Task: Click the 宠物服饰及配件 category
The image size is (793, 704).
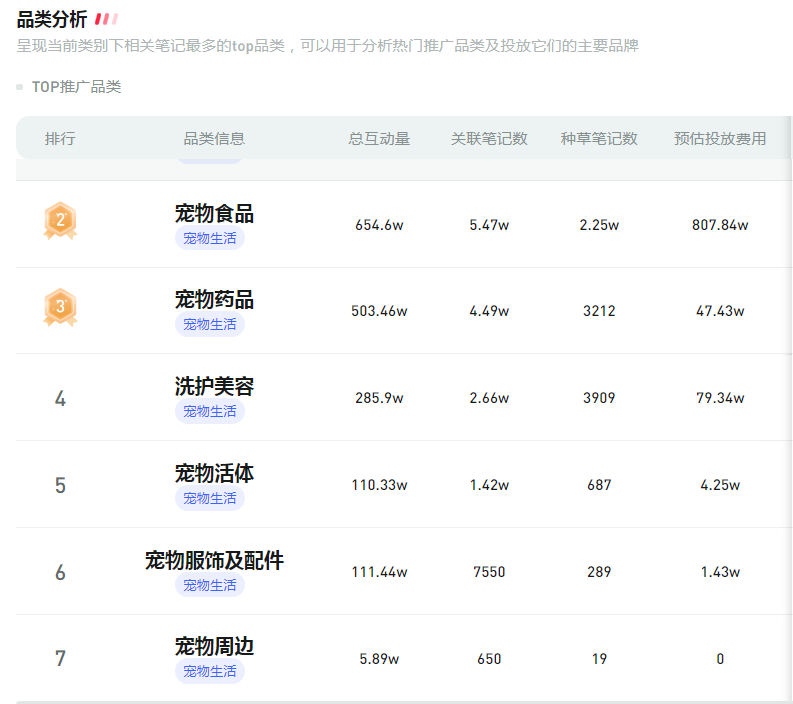Action: click(214, 560)
